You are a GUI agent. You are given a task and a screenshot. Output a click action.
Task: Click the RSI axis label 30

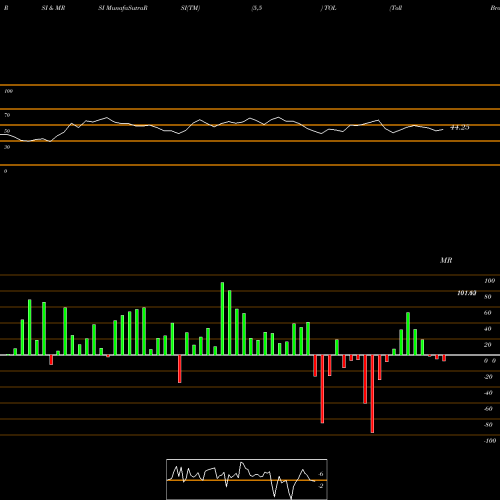7,147
